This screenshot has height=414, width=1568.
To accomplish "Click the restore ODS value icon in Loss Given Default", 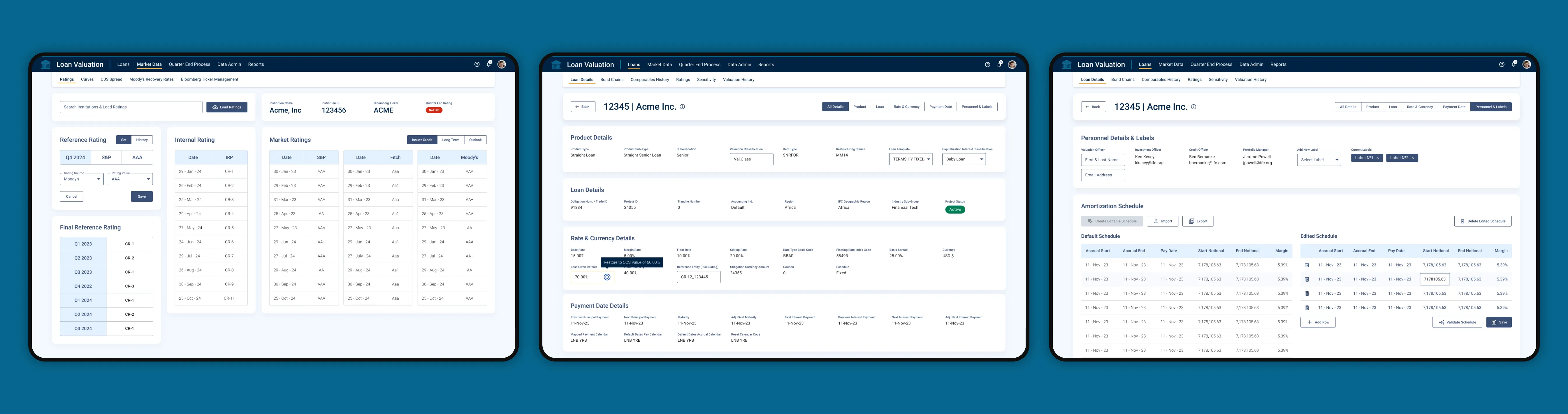I will [x=607, y=277].
